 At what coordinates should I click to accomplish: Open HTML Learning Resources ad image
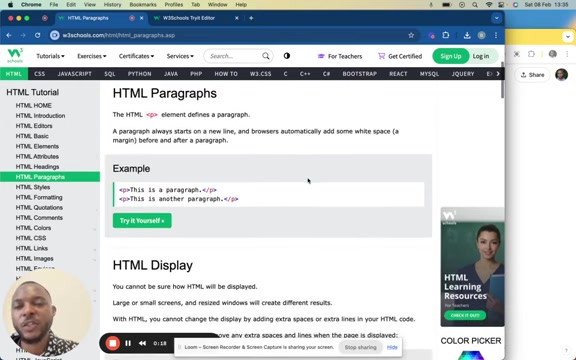[x=472, y=267]
